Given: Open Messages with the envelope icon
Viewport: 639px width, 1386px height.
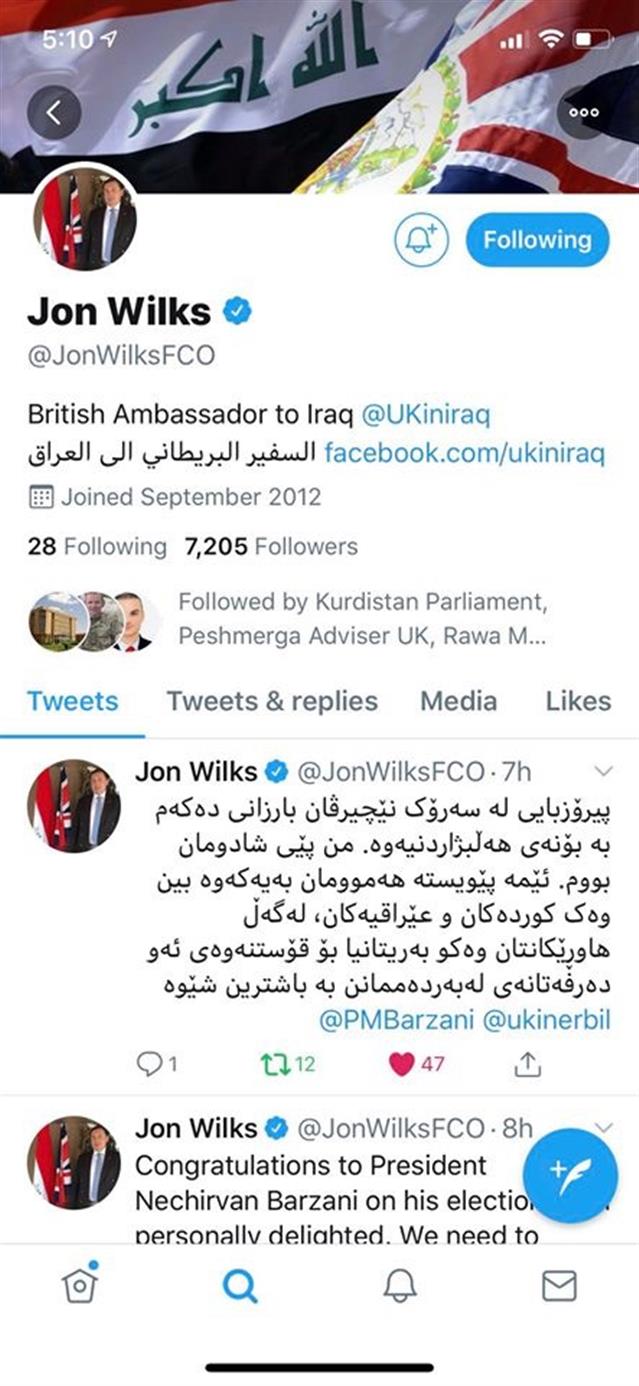Looking at the screenshot, I should coord(559,1286).
